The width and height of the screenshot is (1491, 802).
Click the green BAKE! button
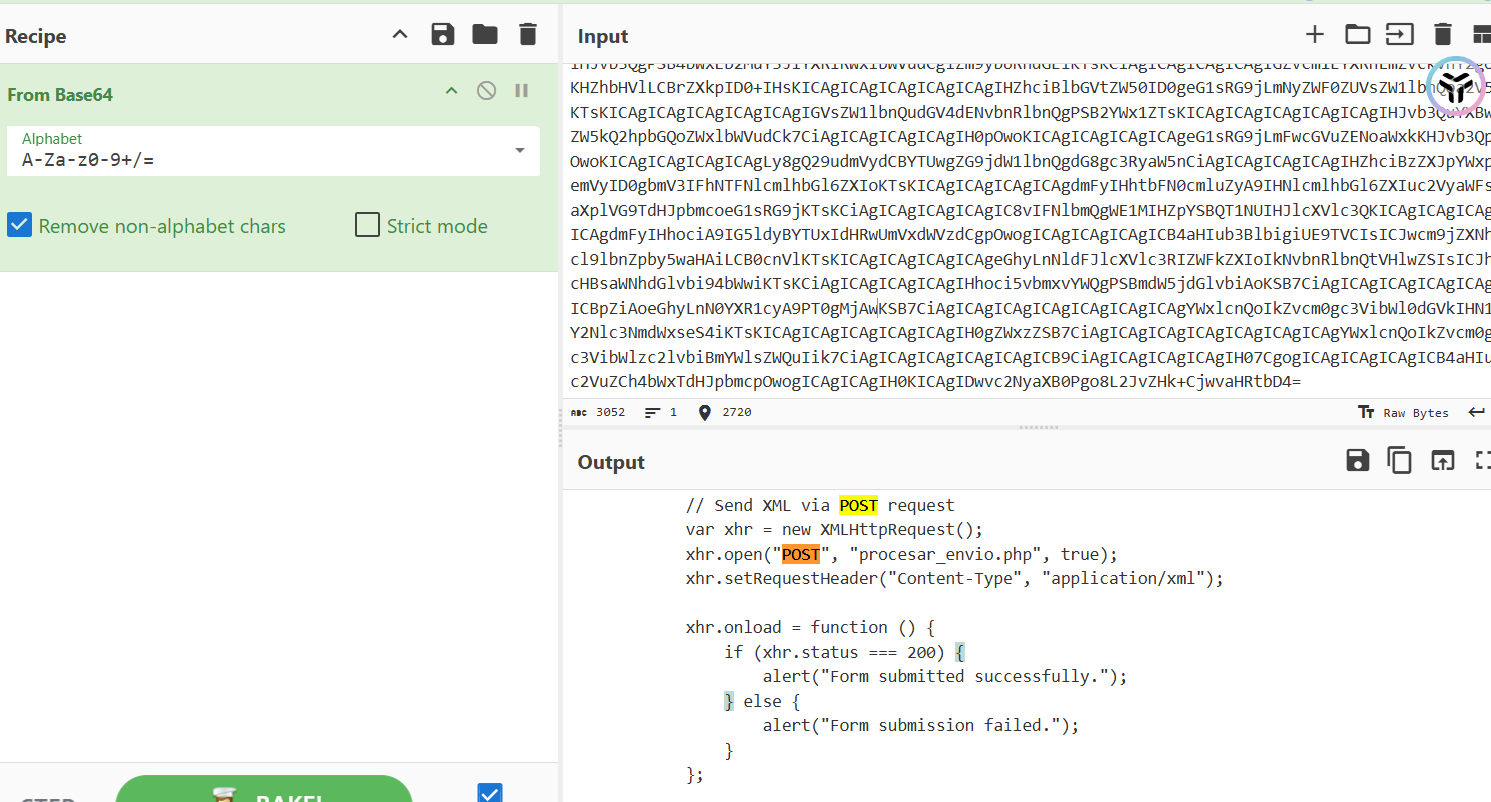[264, 790]
